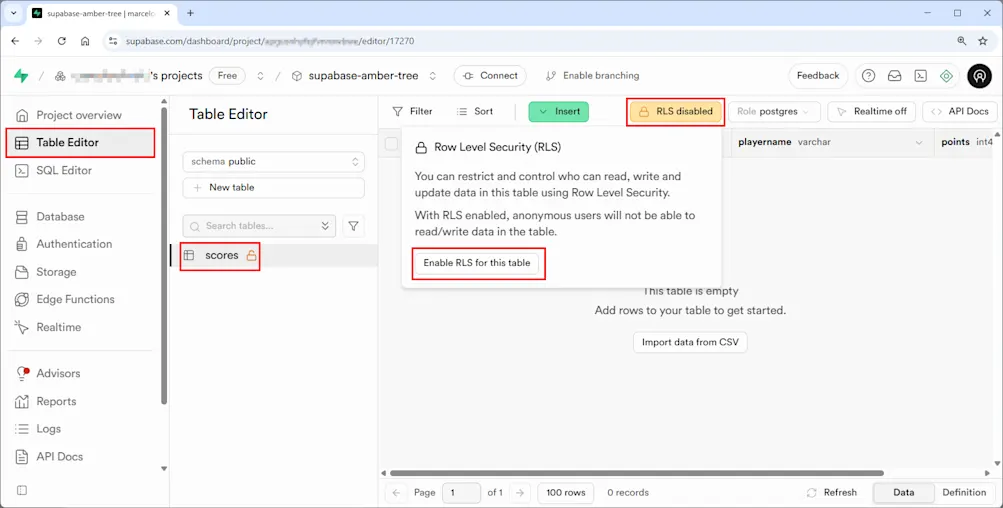Open the Role postgres dropdown
Screen dimensions: 1003x508
point(773,111)
